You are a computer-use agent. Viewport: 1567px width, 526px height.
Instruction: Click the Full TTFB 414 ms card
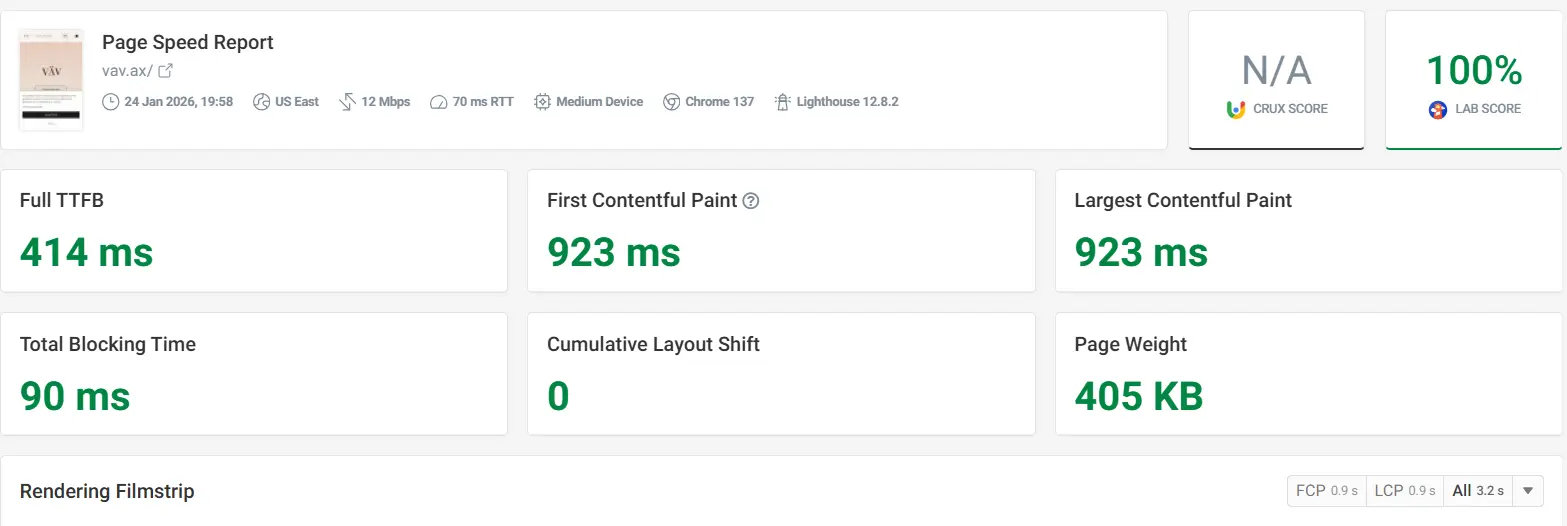pyautogui.click(x=254, y=231)
